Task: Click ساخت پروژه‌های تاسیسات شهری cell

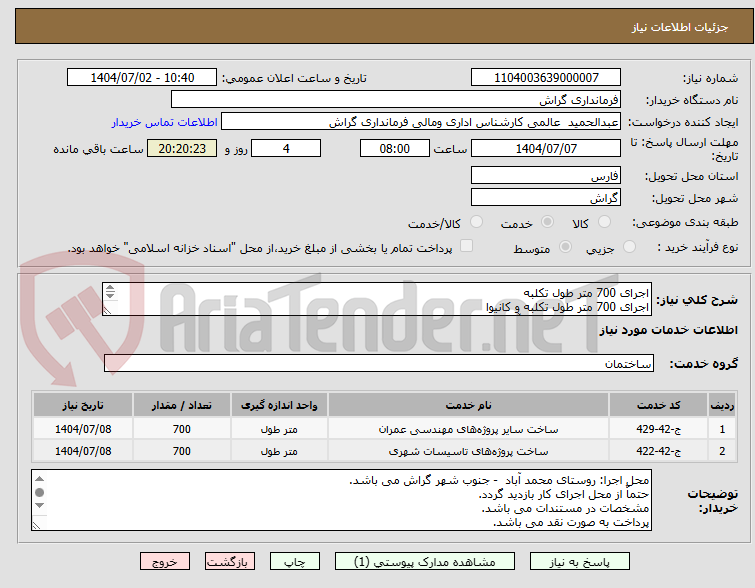Action: pos(468,451)
